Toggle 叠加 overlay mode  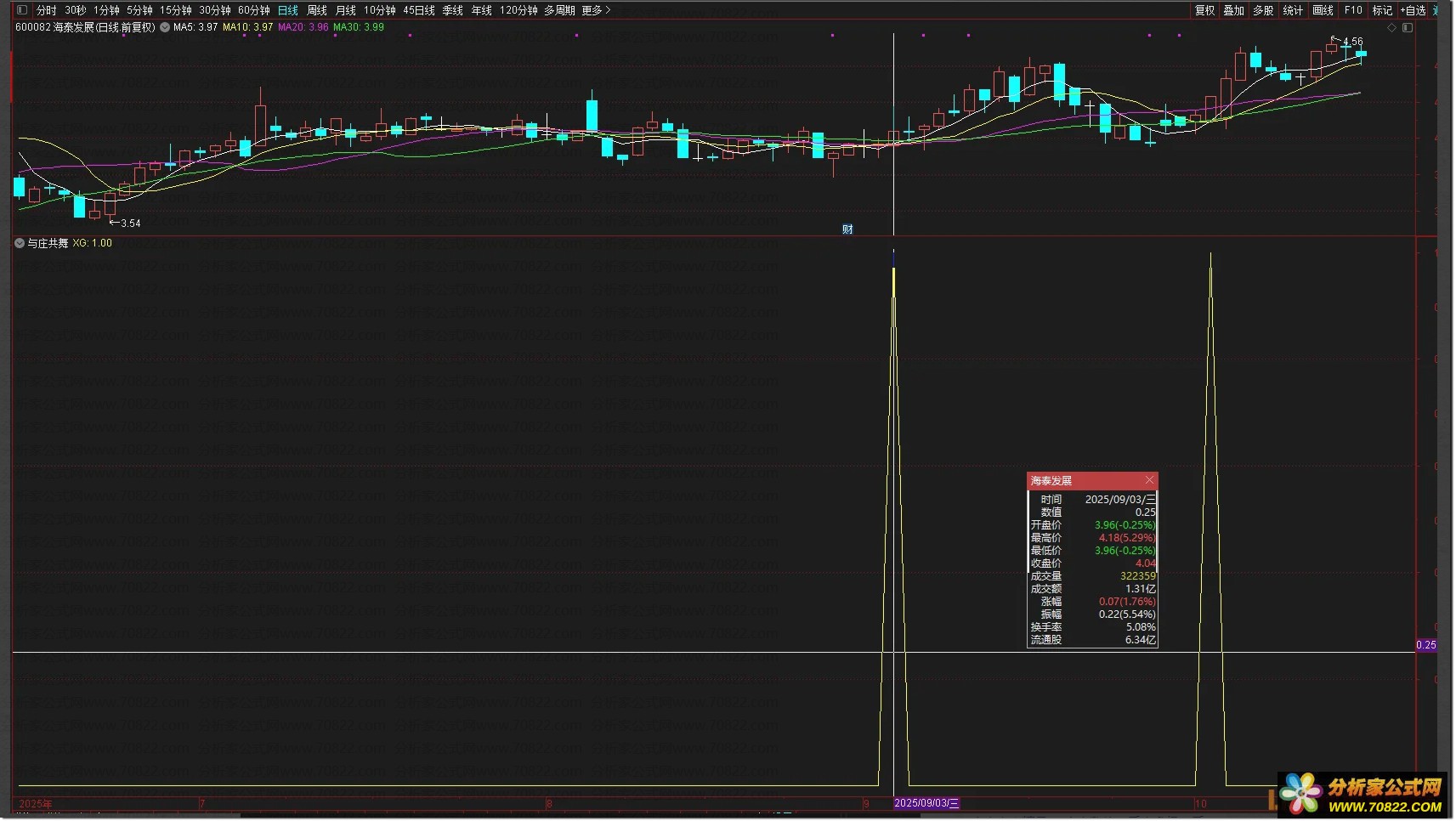click(1234, 10)
